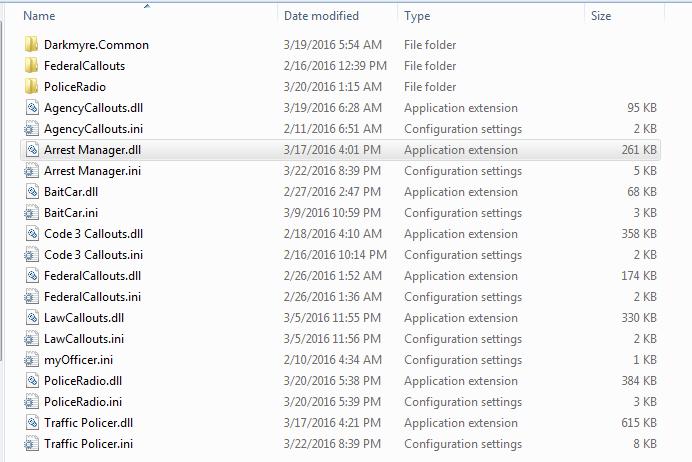Viewport: 692px width, 462px height.
Task: Select the Arrest Manager.dll file name
Action: 93,150
